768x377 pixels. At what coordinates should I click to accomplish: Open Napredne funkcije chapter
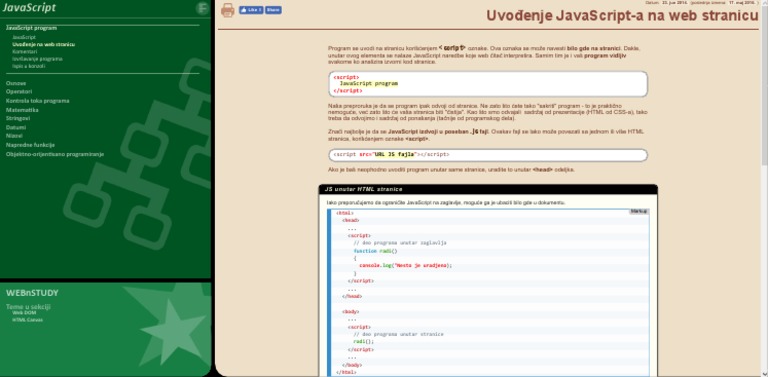click(30, 145)
